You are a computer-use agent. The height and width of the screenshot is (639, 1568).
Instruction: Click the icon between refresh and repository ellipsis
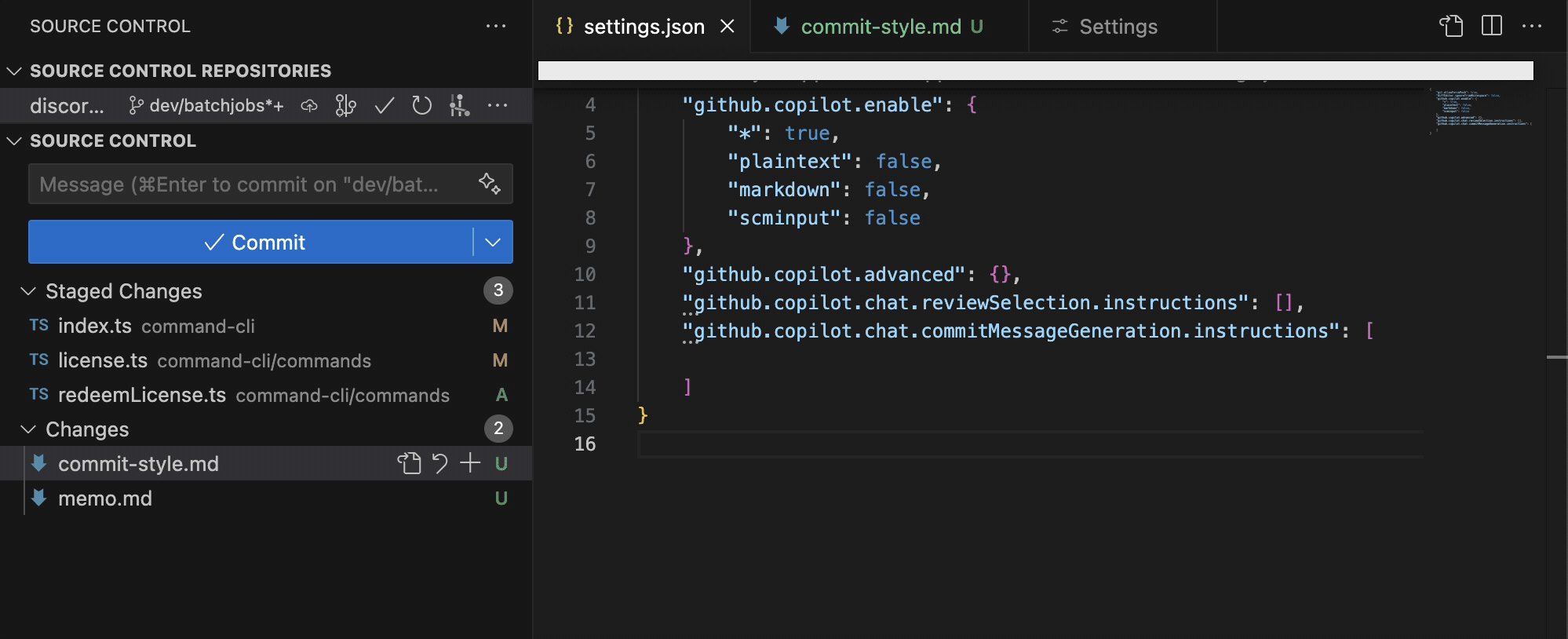tap(460, 105)
